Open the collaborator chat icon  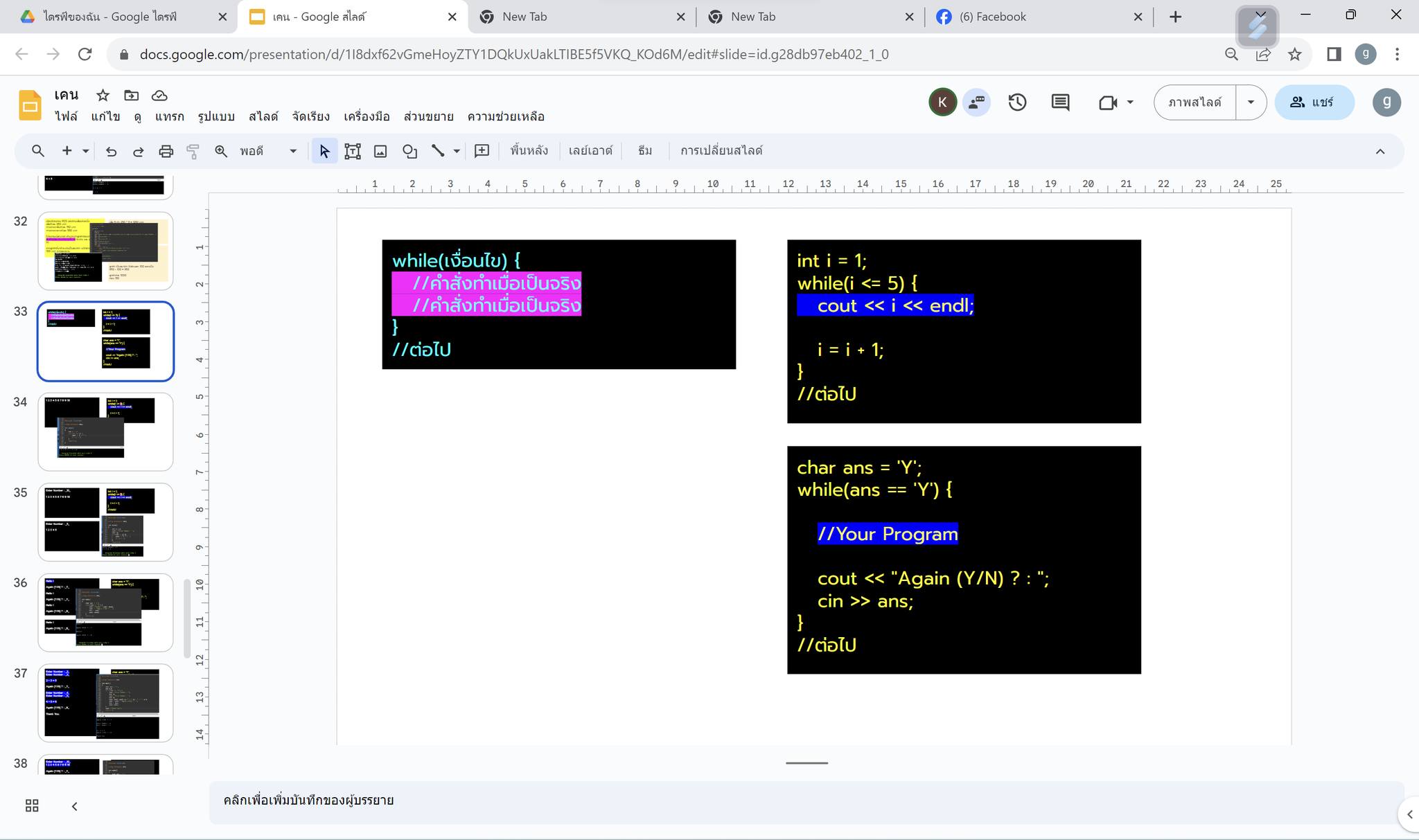pyautogui.click(x=976, y=102)
